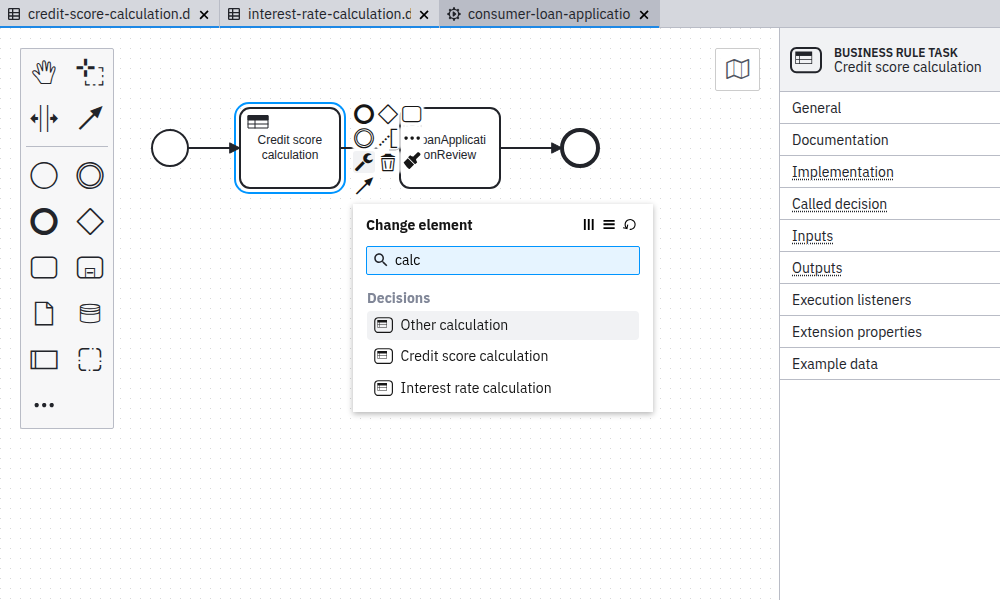The width and height of the screenshot is (1000, 600).
Task: Click the search field in Change element popup
Action: coord(502,260)
